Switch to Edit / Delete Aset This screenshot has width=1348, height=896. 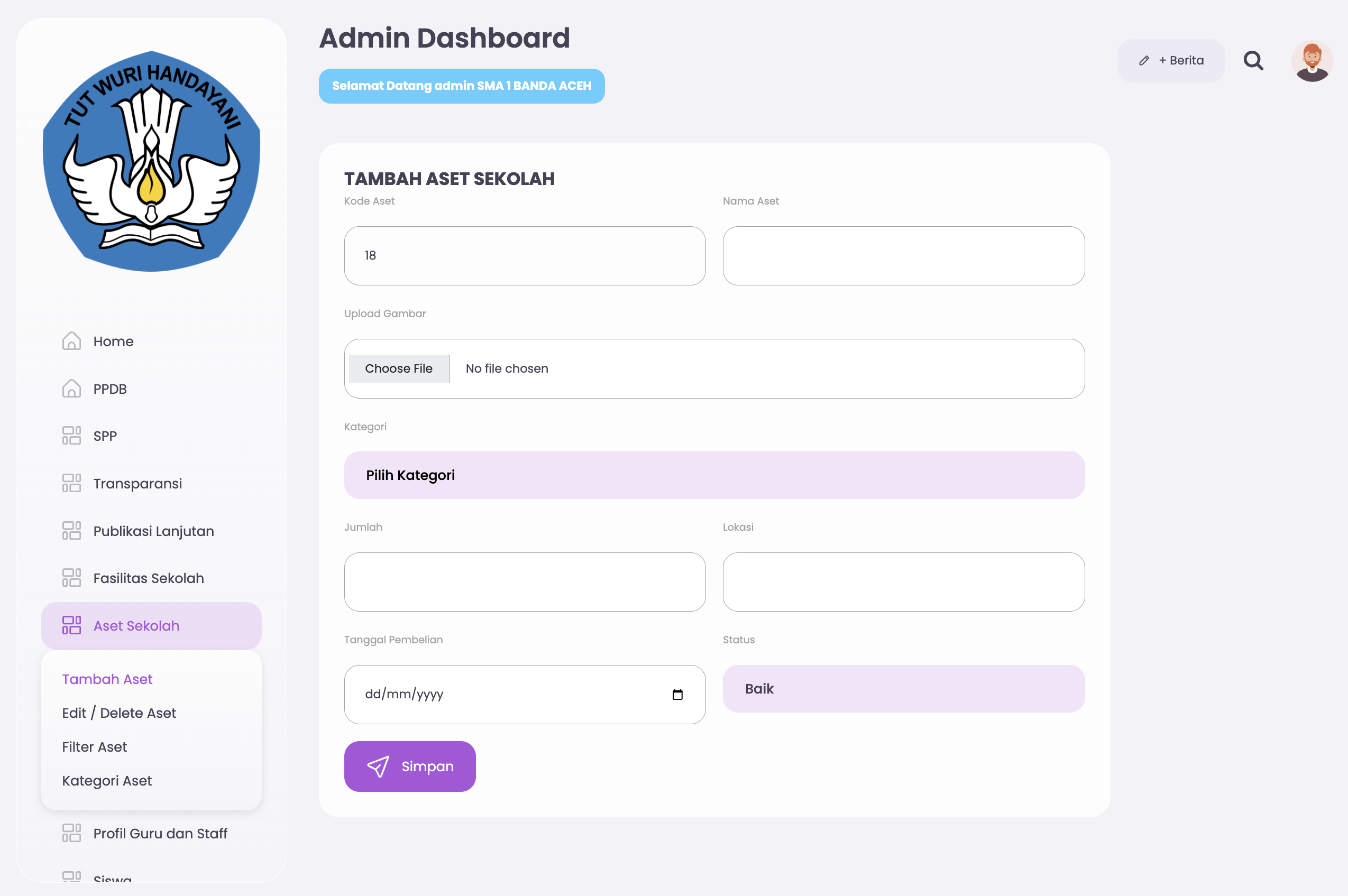tap(118, 713)
